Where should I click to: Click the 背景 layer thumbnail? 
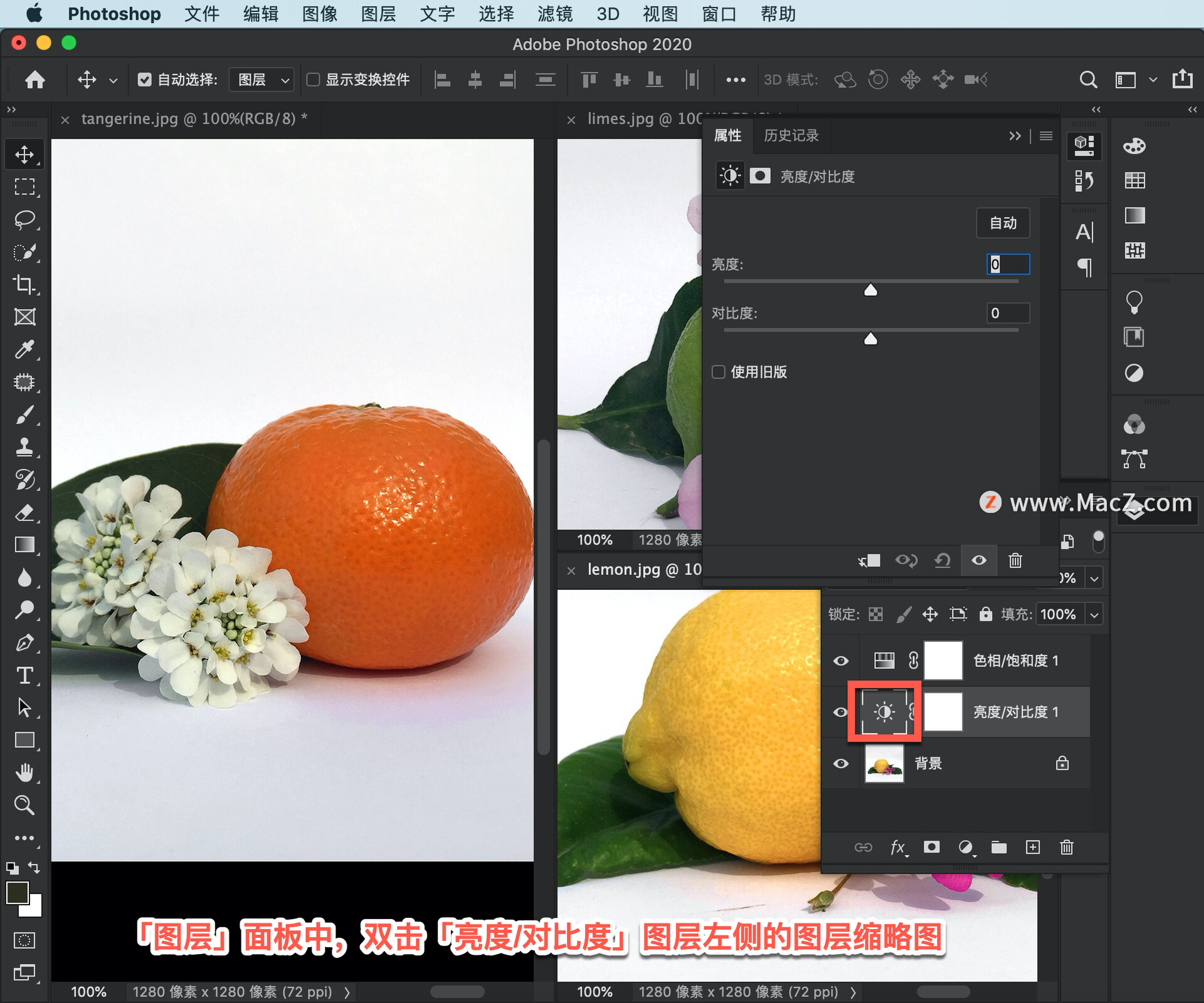[x=884, y=763]
